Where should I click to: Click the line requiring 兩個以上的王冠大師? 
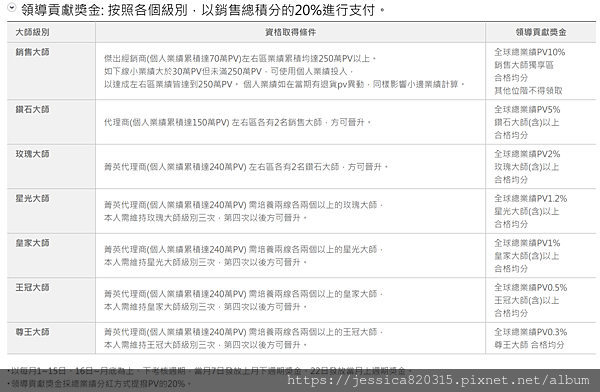[244, 332]
